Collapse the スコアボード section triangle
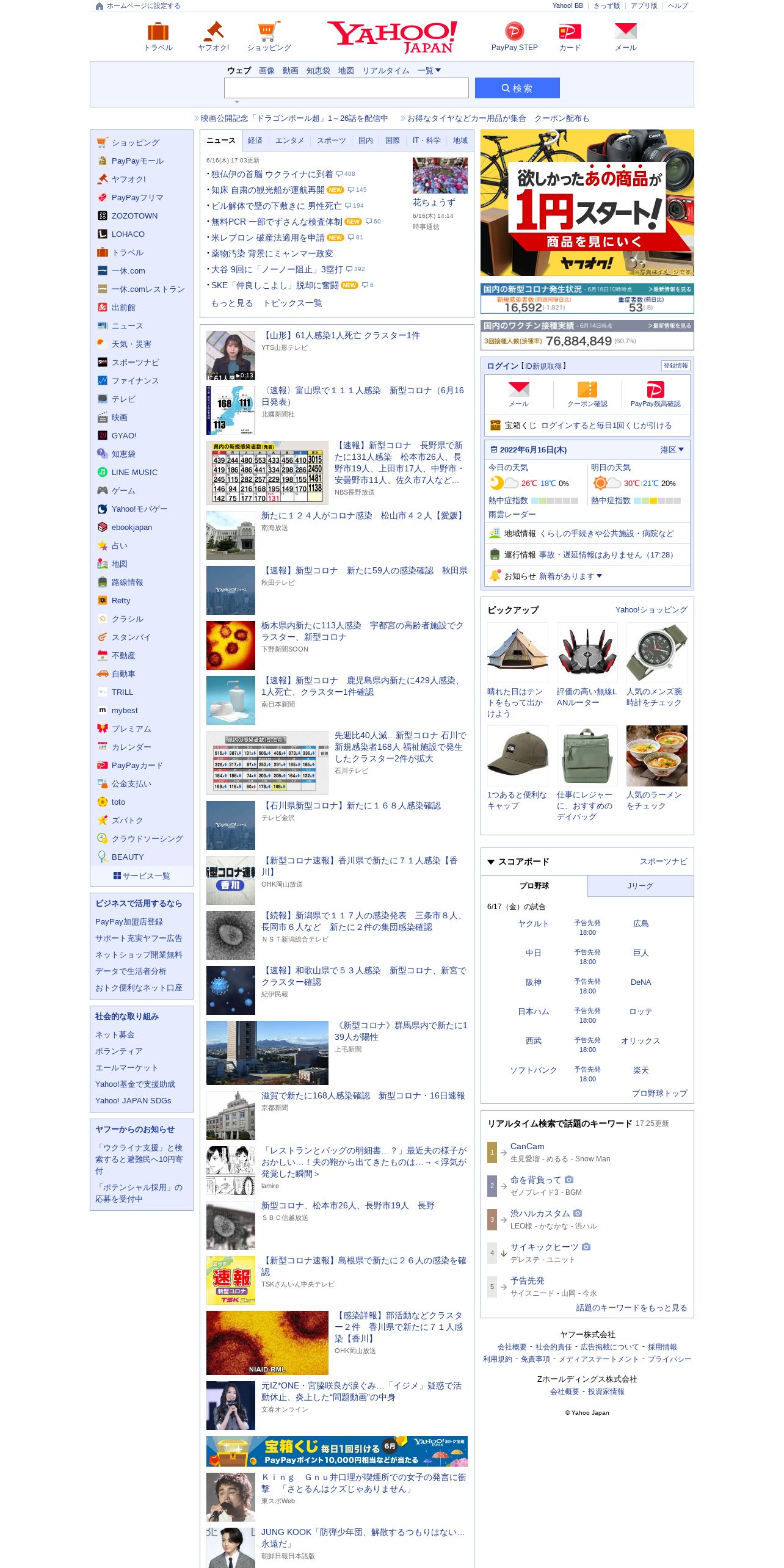 click(x=491, y=862)
